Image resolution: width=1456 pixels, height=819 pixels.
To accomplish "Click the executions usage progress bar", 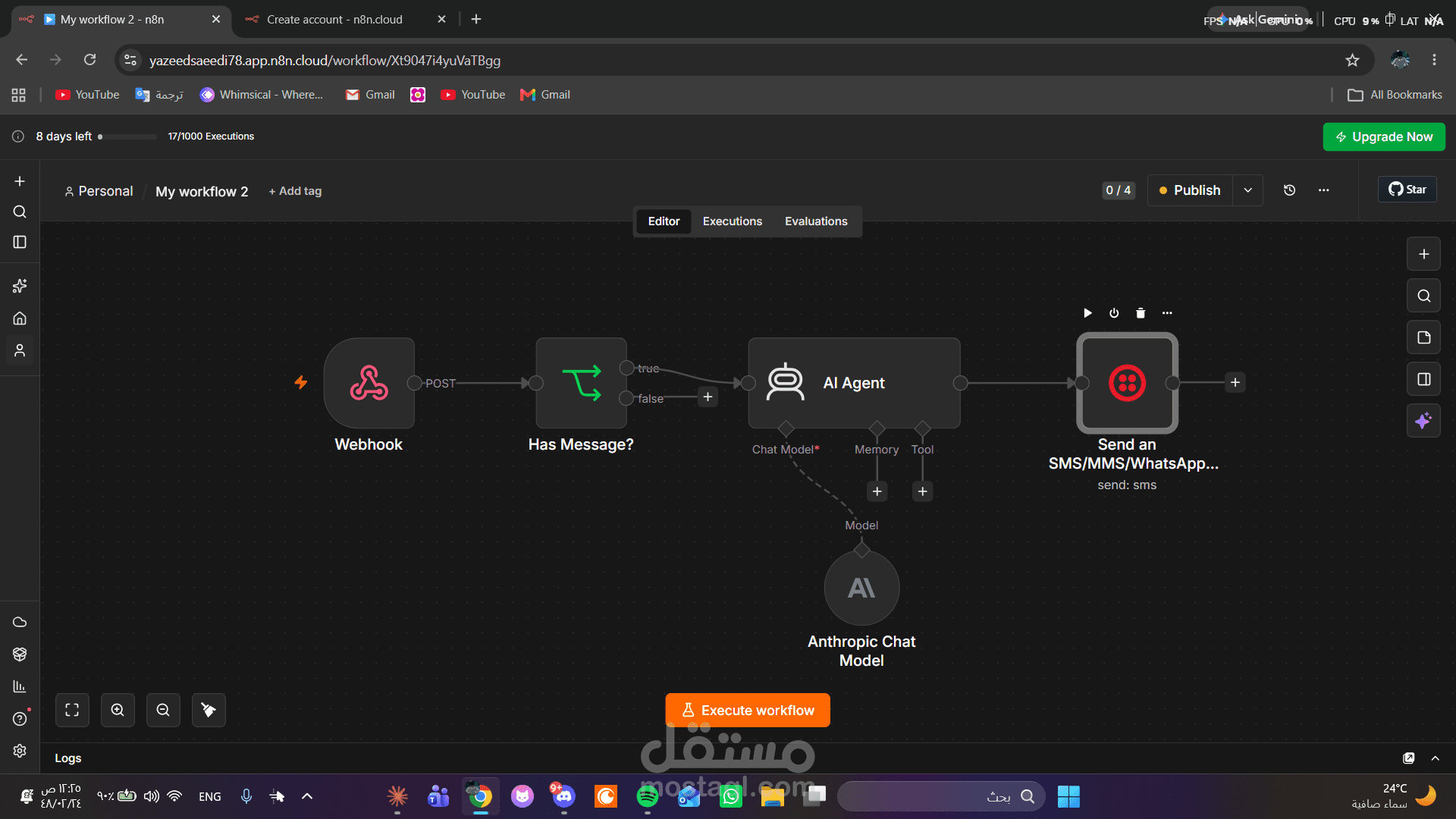I will click(x=127, y=137).
